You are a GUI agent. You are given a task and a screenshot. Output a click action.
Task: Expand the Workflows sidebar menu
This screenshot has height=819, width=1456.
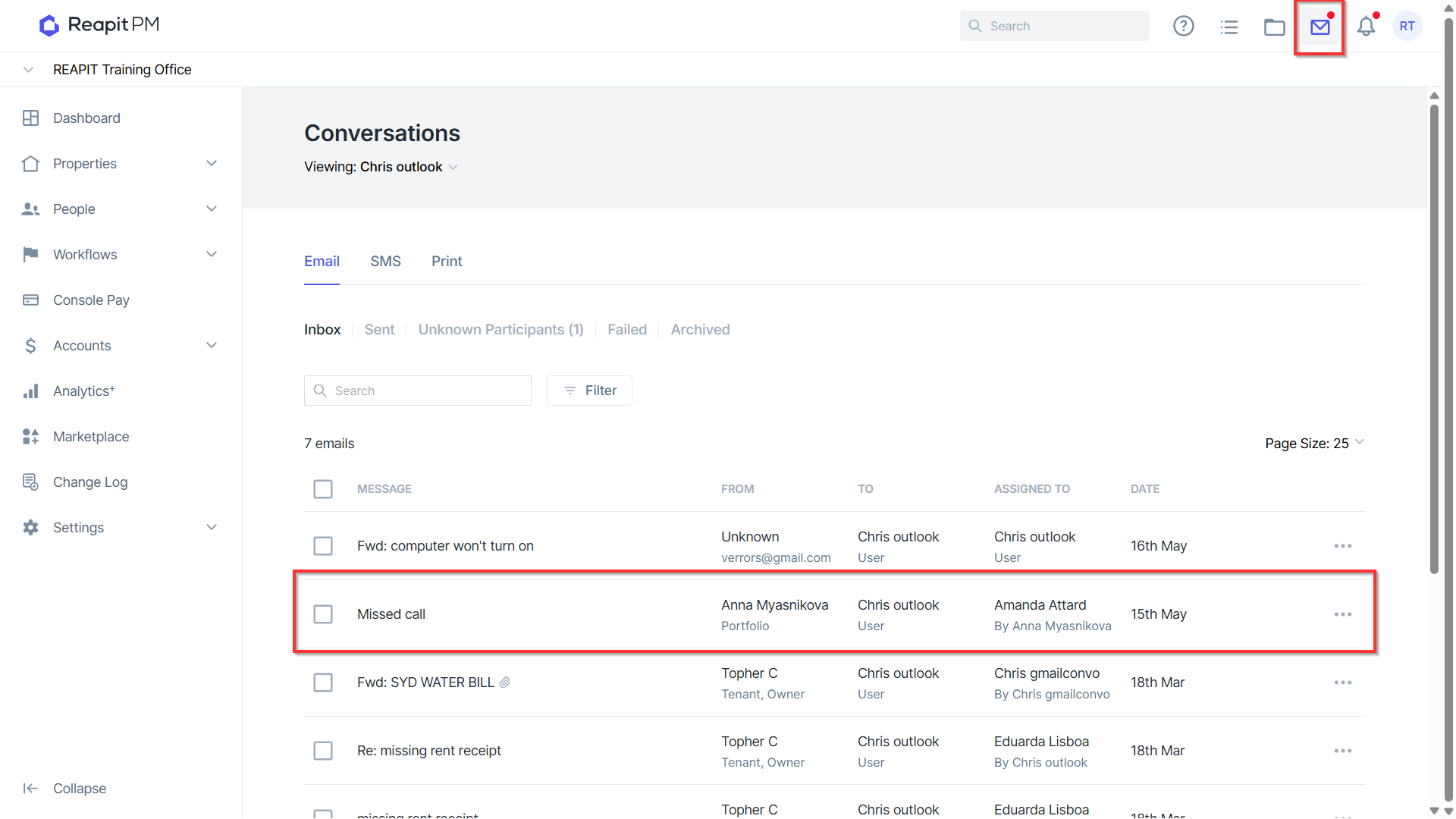tap(212, 255)
